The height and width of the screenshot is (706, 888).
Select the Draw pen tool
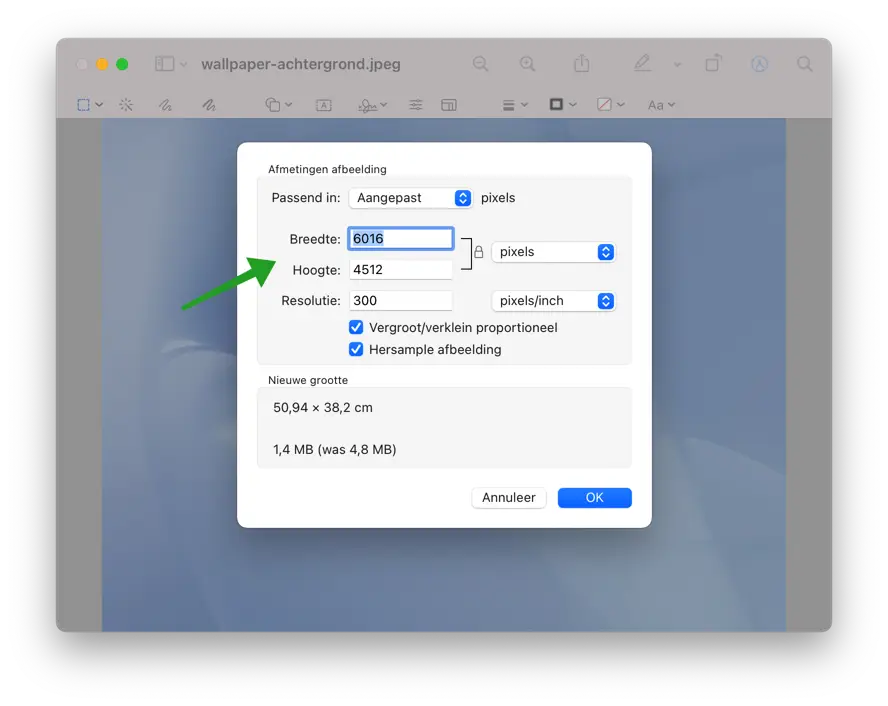coord(209,105)
